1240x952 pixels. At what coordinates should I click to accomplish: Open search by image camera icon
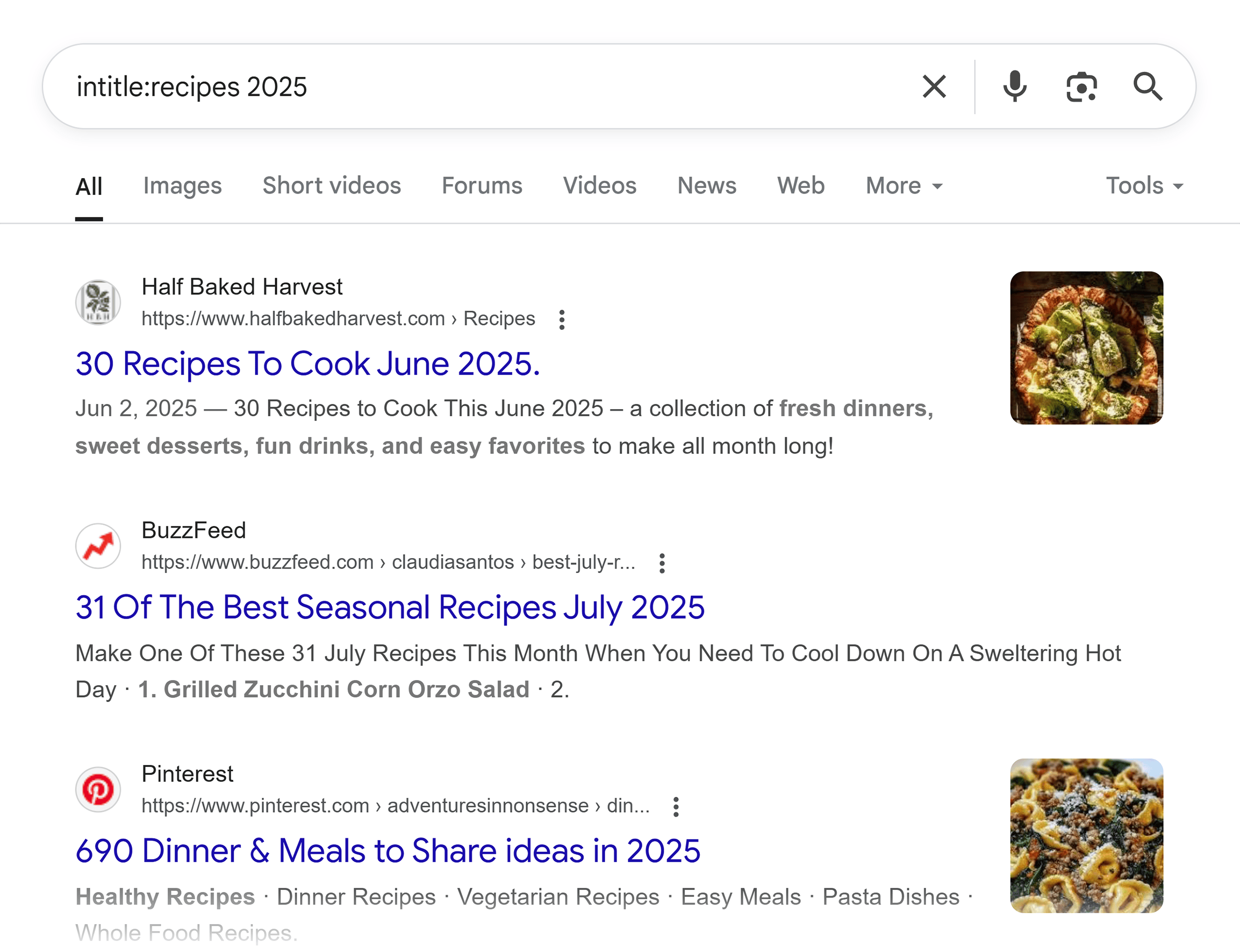(1081, 87)
